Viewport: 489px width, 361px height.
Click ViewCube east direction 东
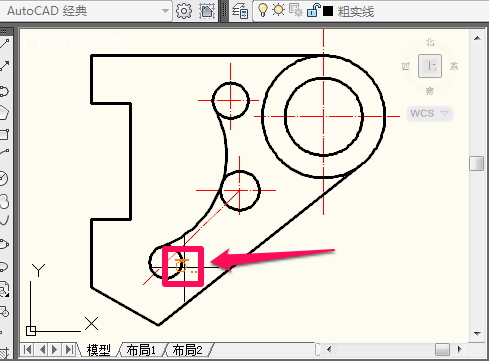(x=454, y=66)
